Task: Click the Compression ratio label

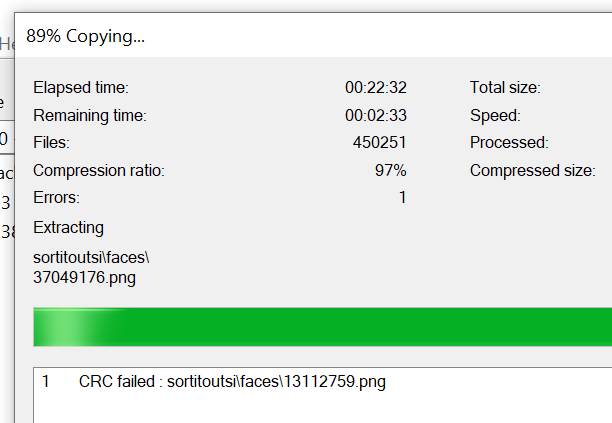Action: click(98, 170)
